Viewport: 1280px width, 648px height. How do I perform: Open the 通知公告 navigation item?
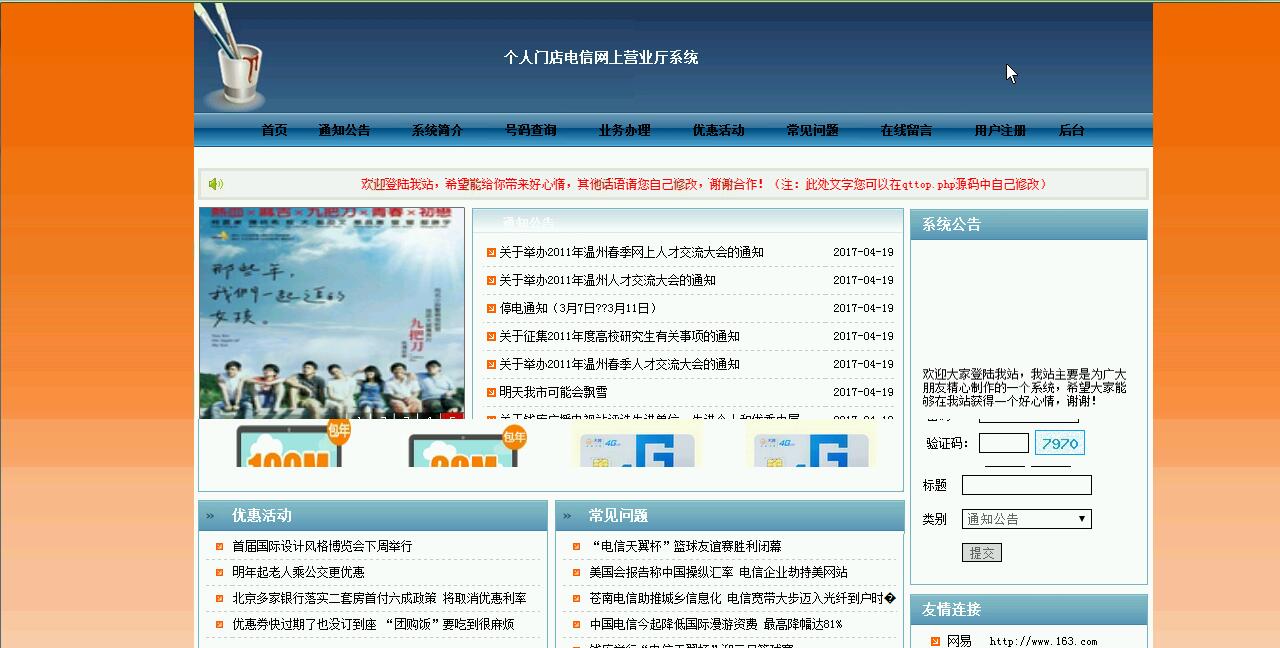[x=344, y=130]
